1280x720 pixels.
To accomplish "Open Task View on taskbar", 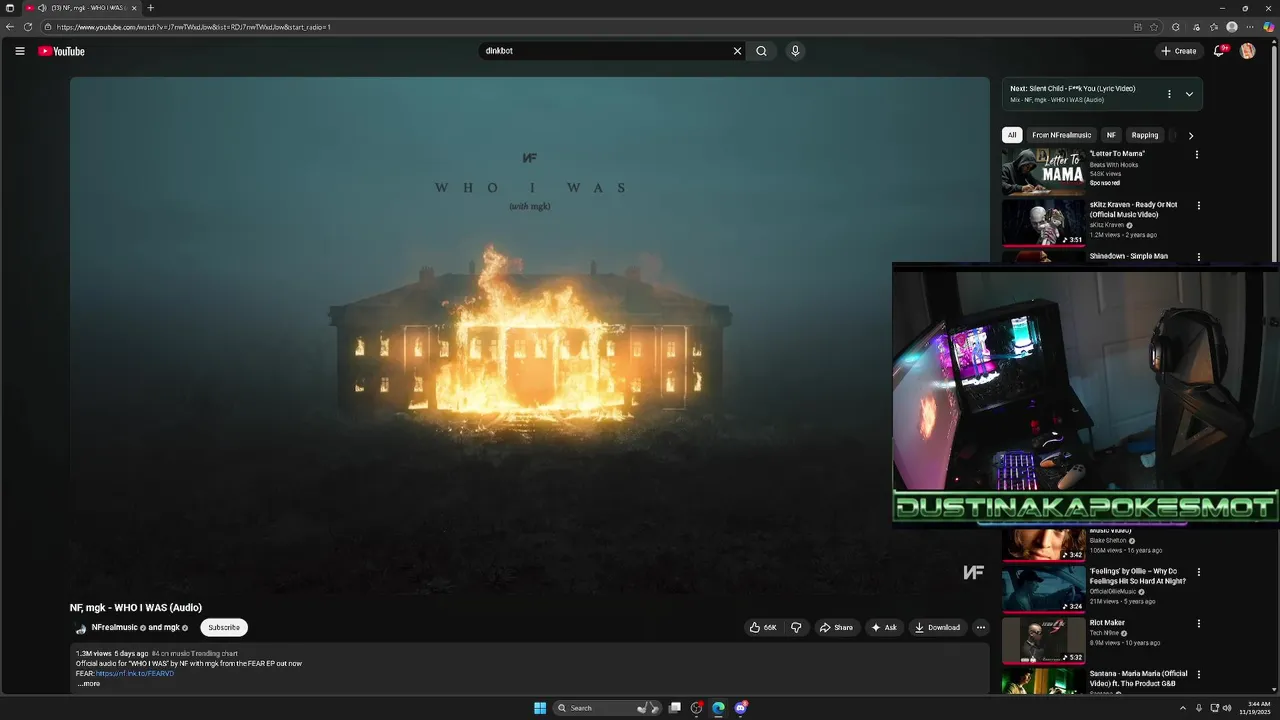I will [675, 708].
